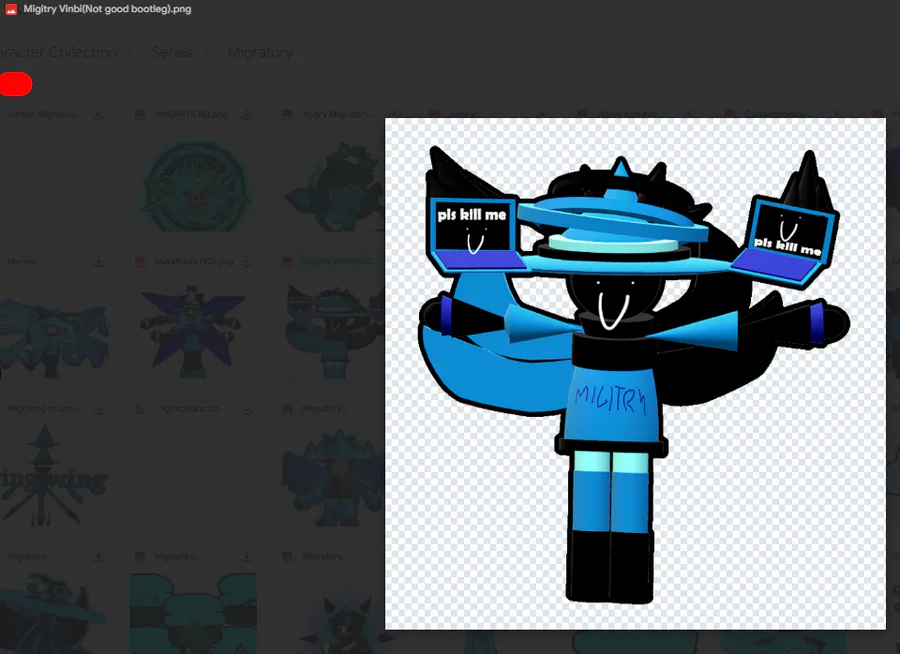Select the 'migratorians.txt' file name
This screenshot has width=900, height=654.
click(186, 409)
